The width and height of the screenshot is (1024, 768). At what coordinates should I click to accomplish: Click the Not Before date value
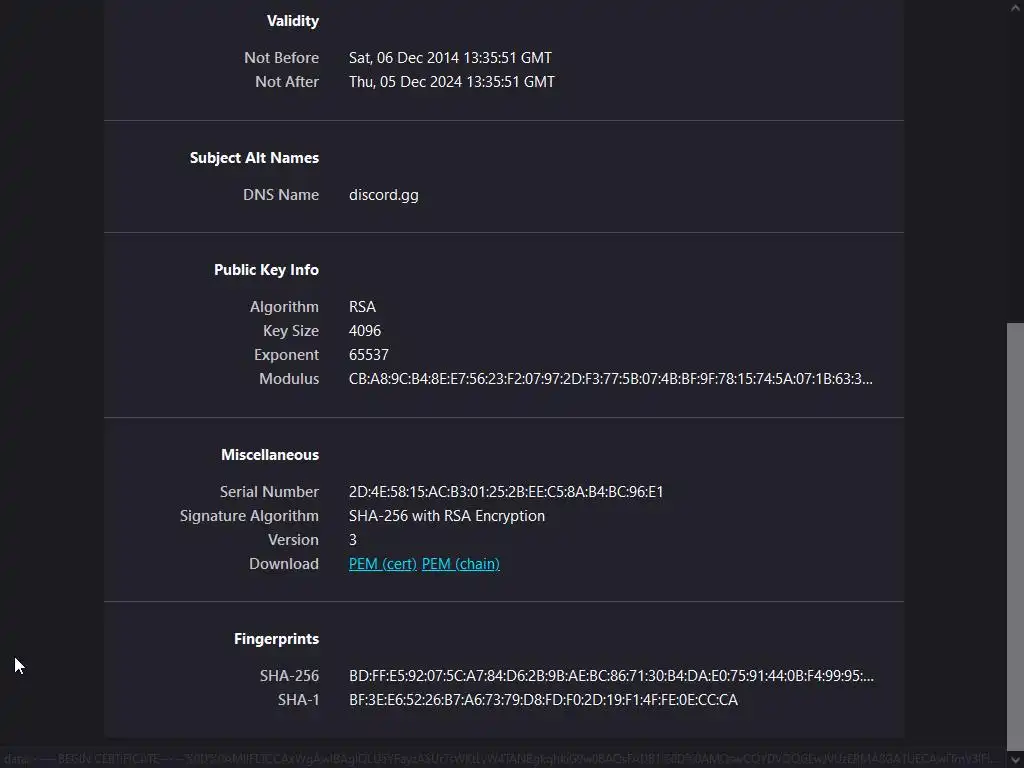tap(450, 58)
